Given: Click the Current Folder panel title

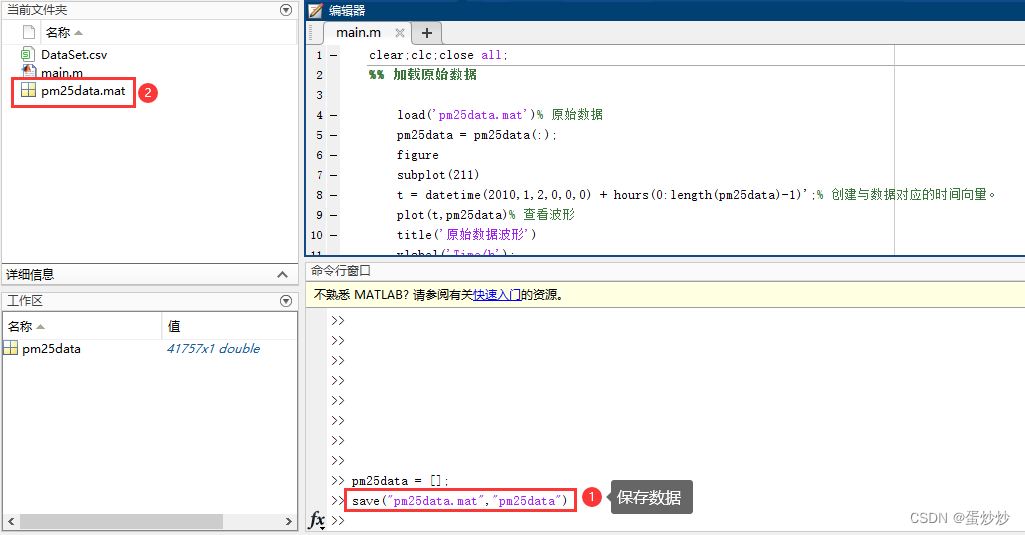Looking at the screenshot, I should (x=37, y=10).
